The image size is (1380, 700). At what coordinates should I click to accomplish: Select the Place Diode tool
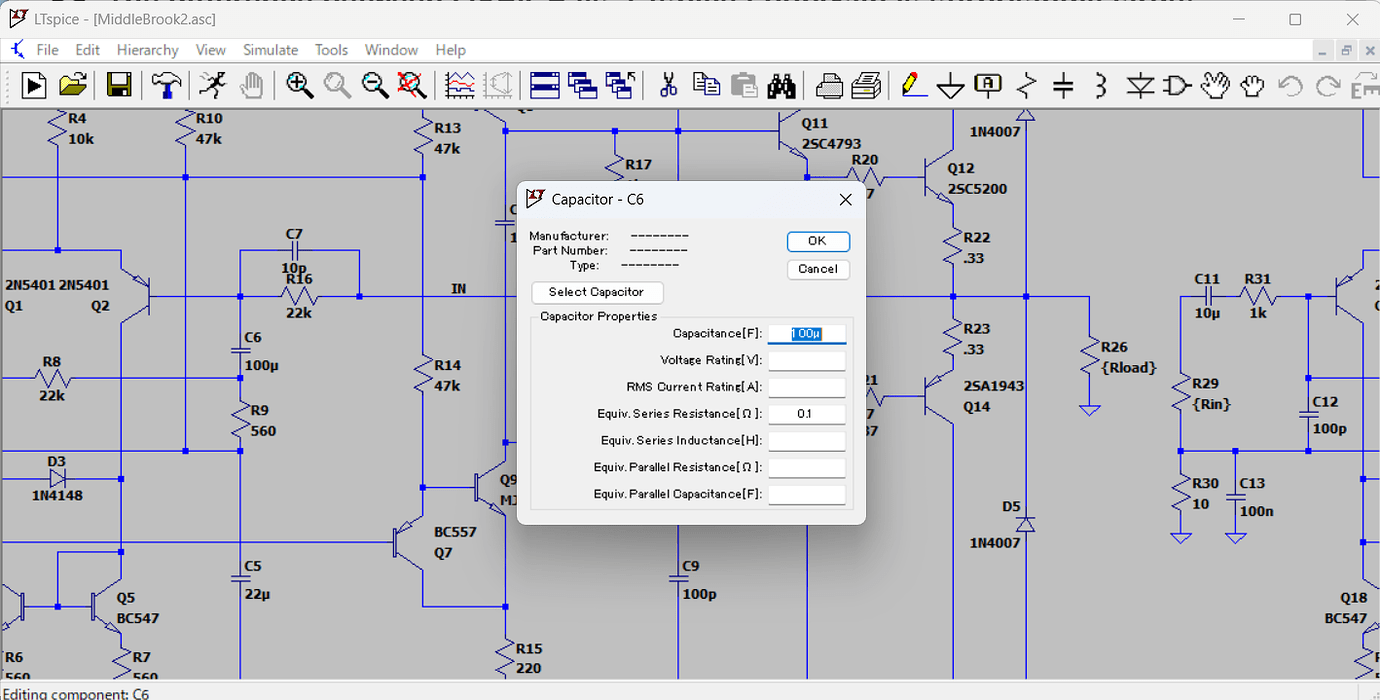pyautogui.click(x=1140, y=85)
